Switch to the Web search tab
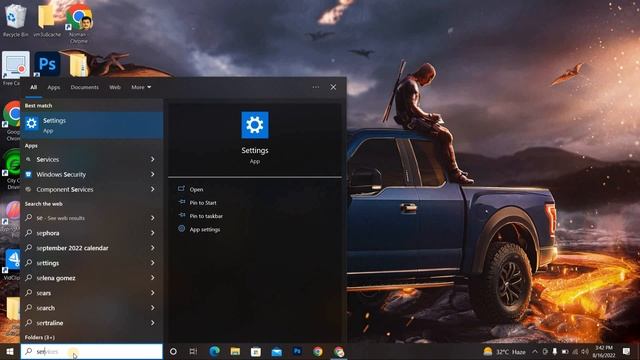Viewport: 640px width, 360px height. point(115,87)
